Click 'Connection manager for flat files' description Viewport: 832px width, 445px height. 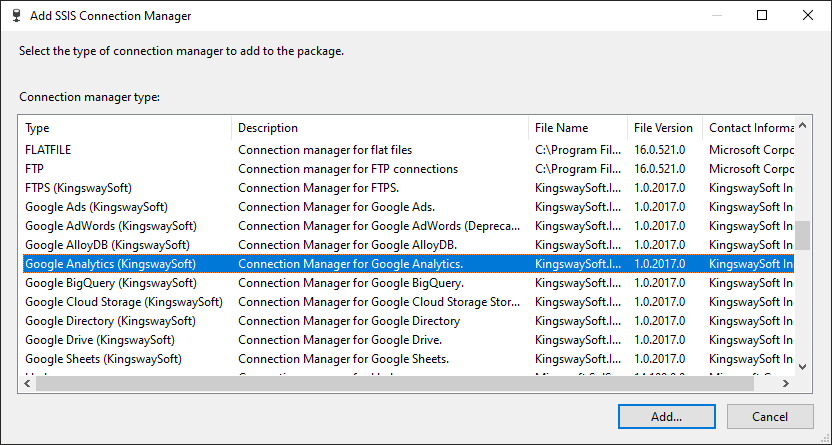pyautogui.click(x=325, y=150)
